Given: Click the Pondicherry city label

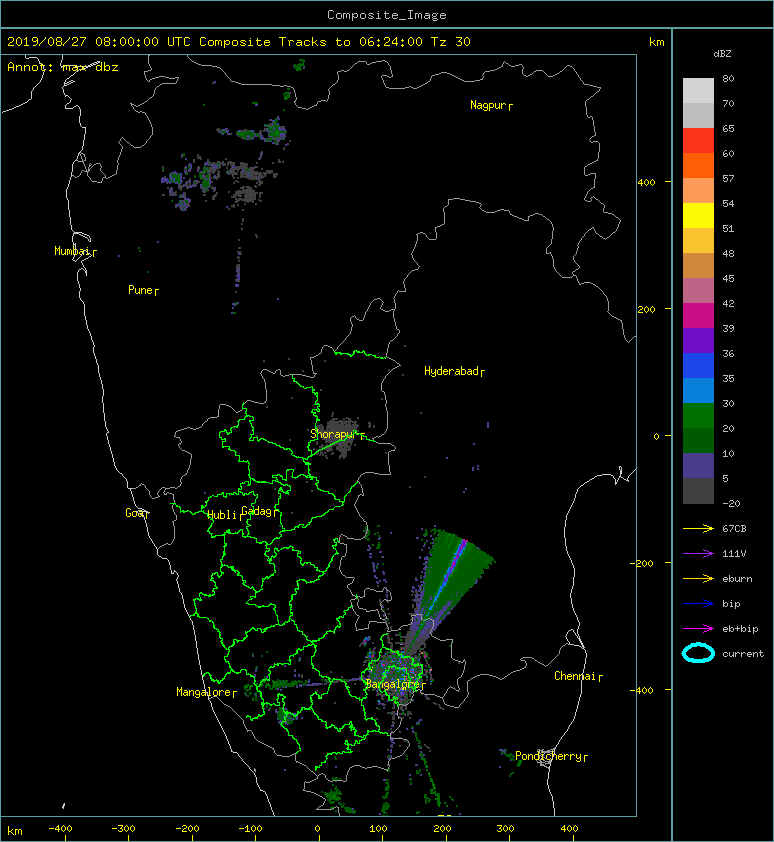Looking at the screenshot, I should (551, 757).
